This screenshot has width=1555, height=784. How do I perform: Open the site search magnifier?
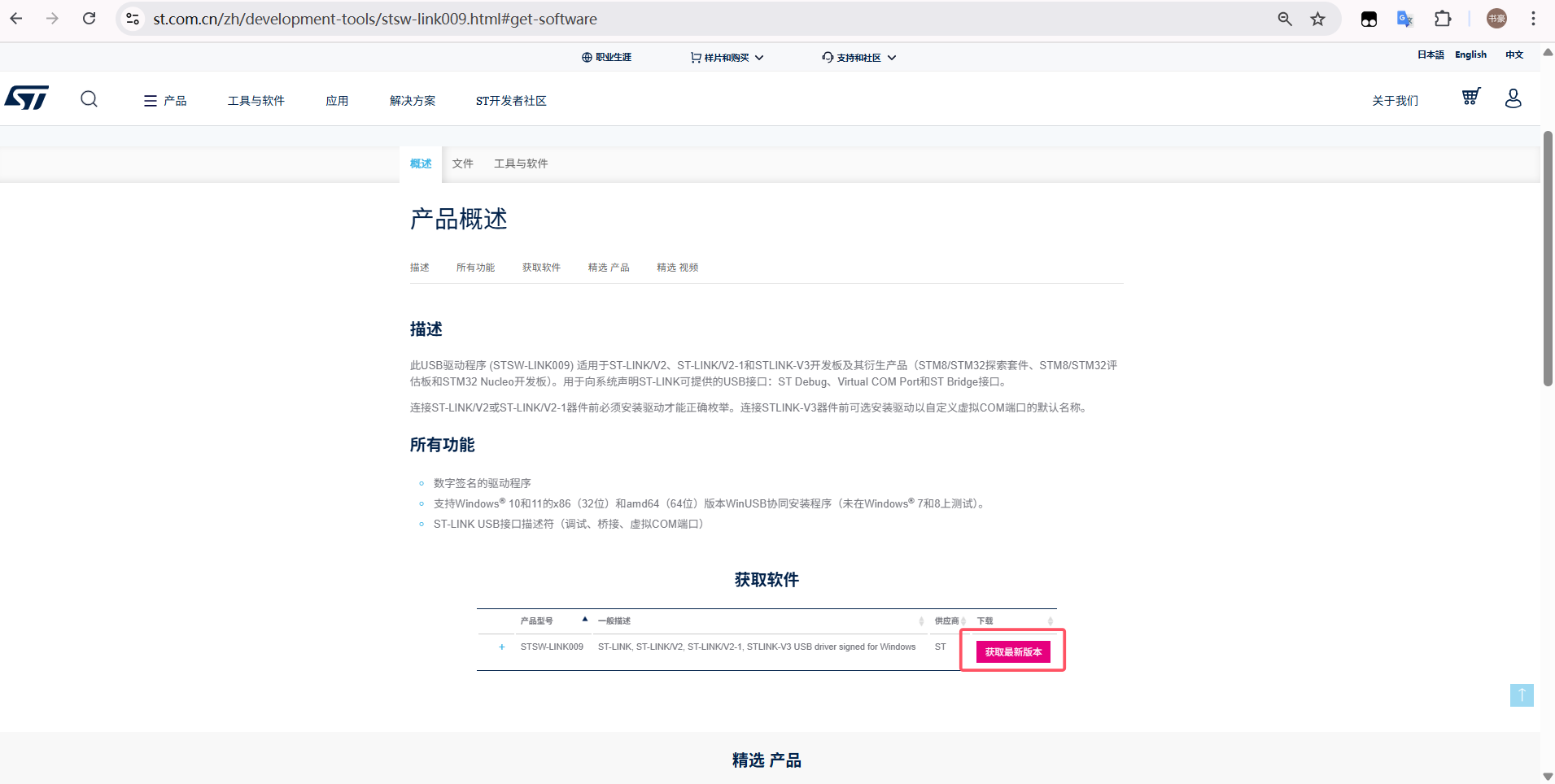tap(90, 99)
